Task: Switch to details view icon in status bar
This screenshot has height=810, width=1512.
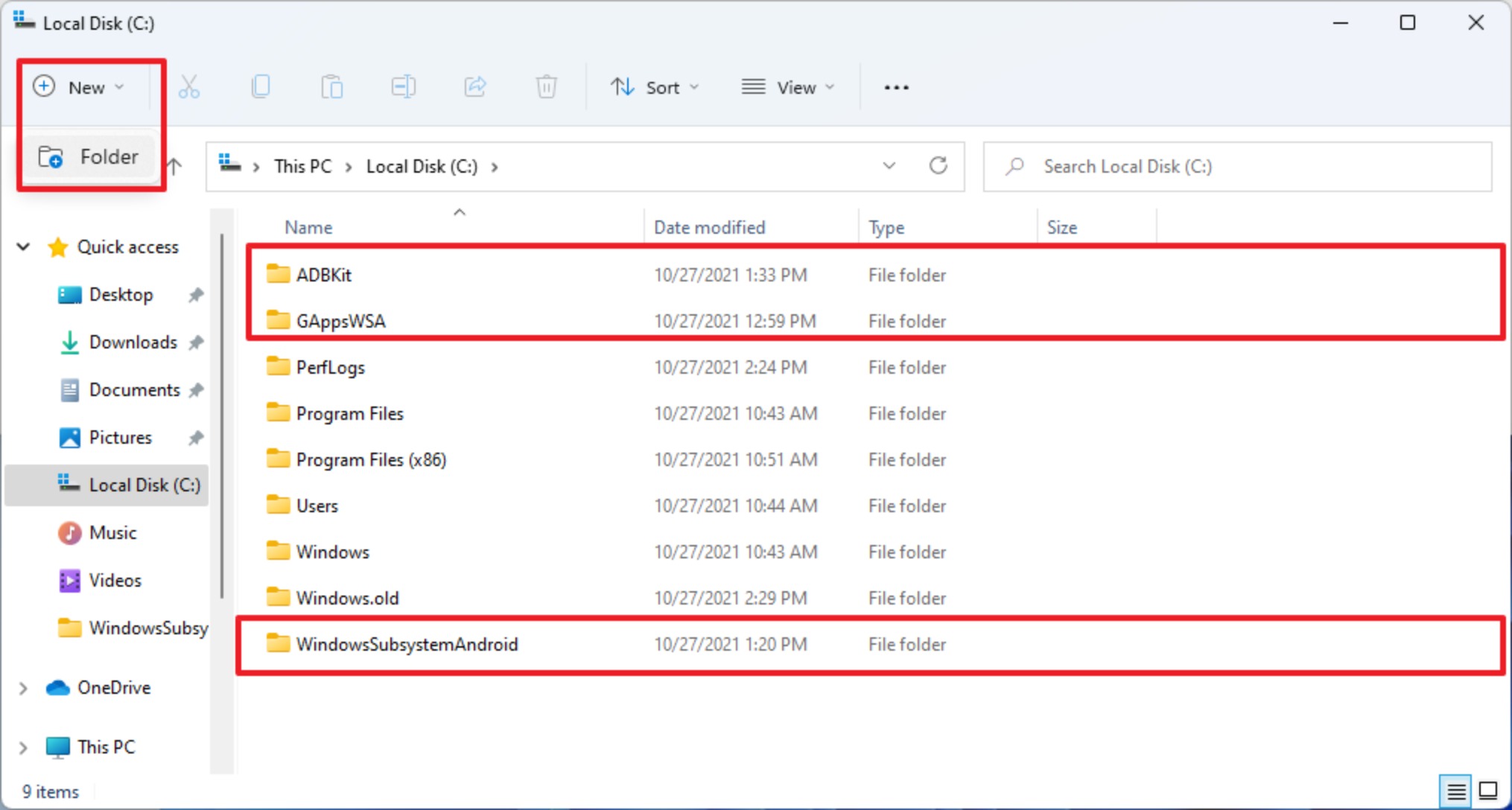Action: [x=1455, y=791]
